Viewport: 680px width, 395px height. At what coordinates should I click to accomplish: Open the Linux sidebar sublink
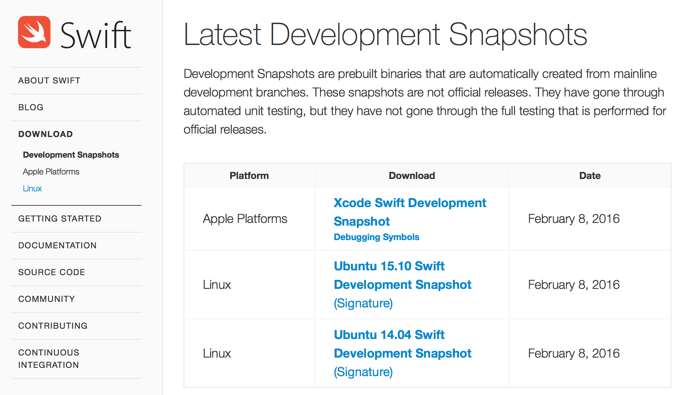click(33, 189)
